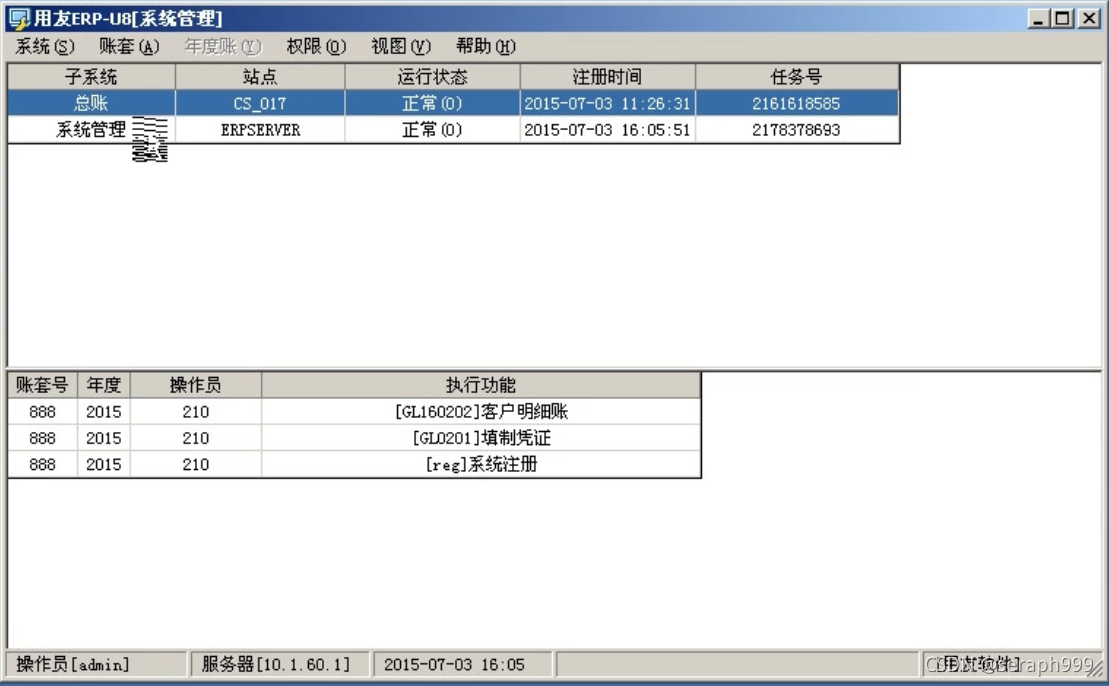Click the 操作员[admin] status bar field
1109x686 pixels.
(x=97, y=665)
